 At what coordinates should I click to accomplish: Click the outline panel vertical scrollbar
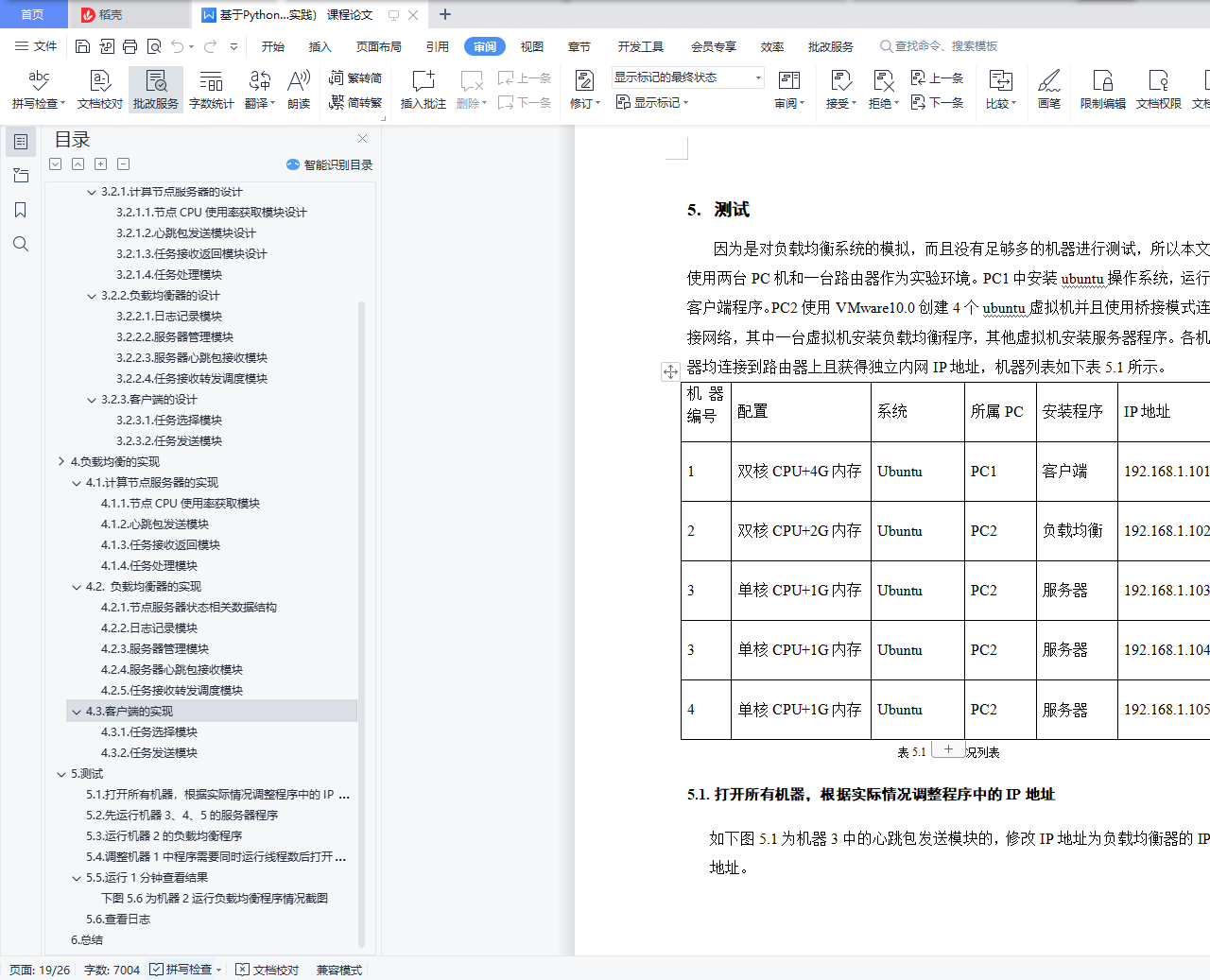(361, 624)
